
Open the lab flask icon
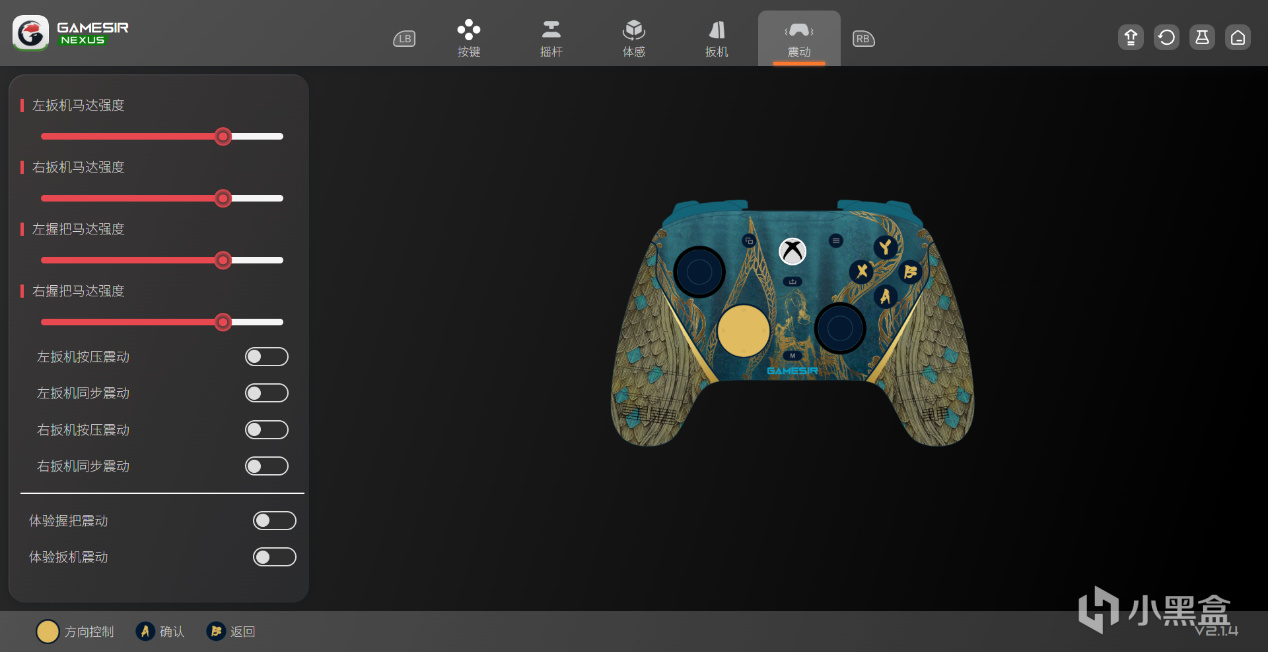point(1202,38)
